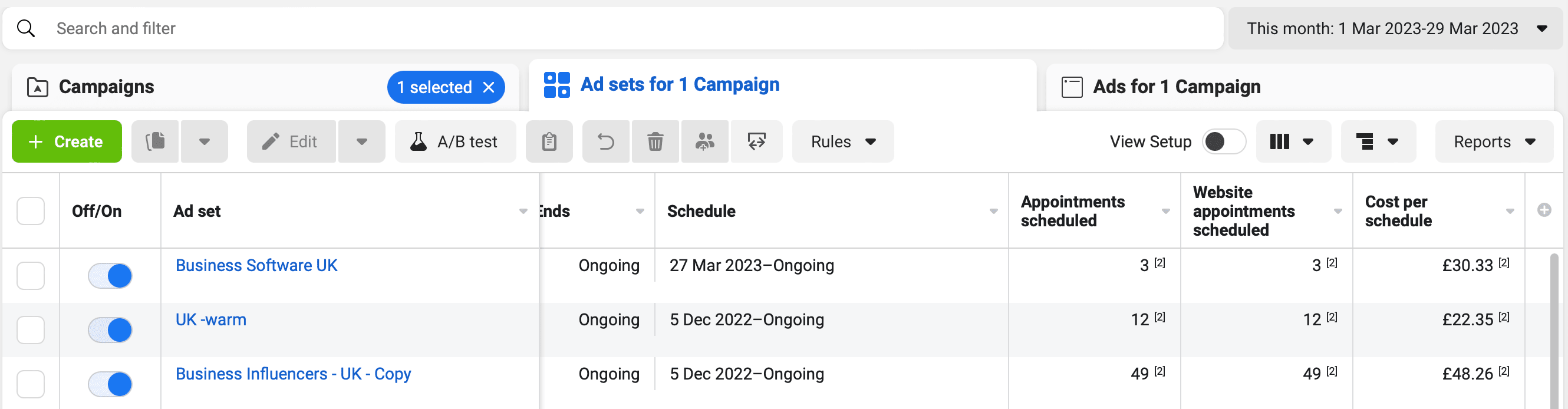The image size is (1568, 409).
Task: Focus the Search and filter field
Action: (609, 29)
